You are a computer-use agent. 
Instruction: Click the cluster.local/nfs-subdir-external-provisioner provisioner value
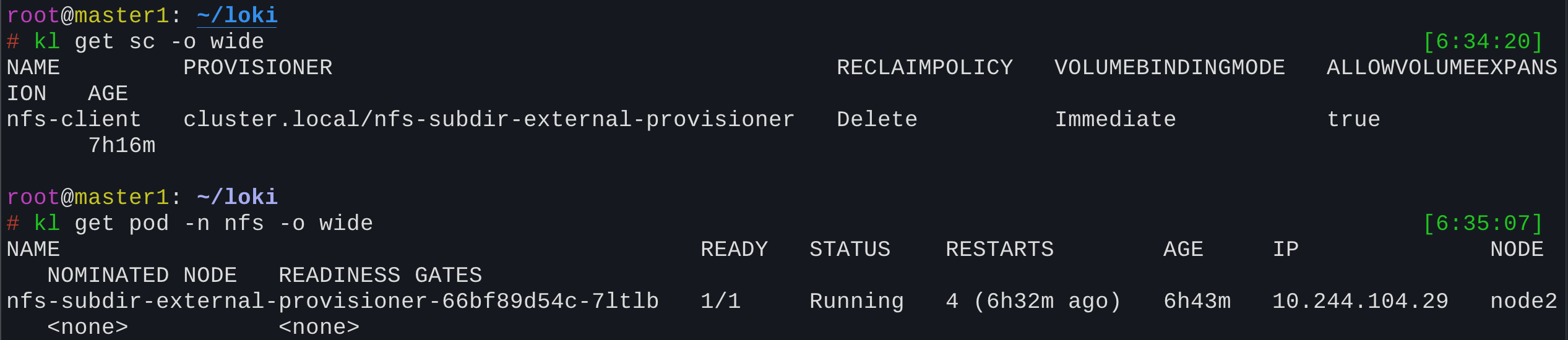pyautogui.click(x=488, y=120)
